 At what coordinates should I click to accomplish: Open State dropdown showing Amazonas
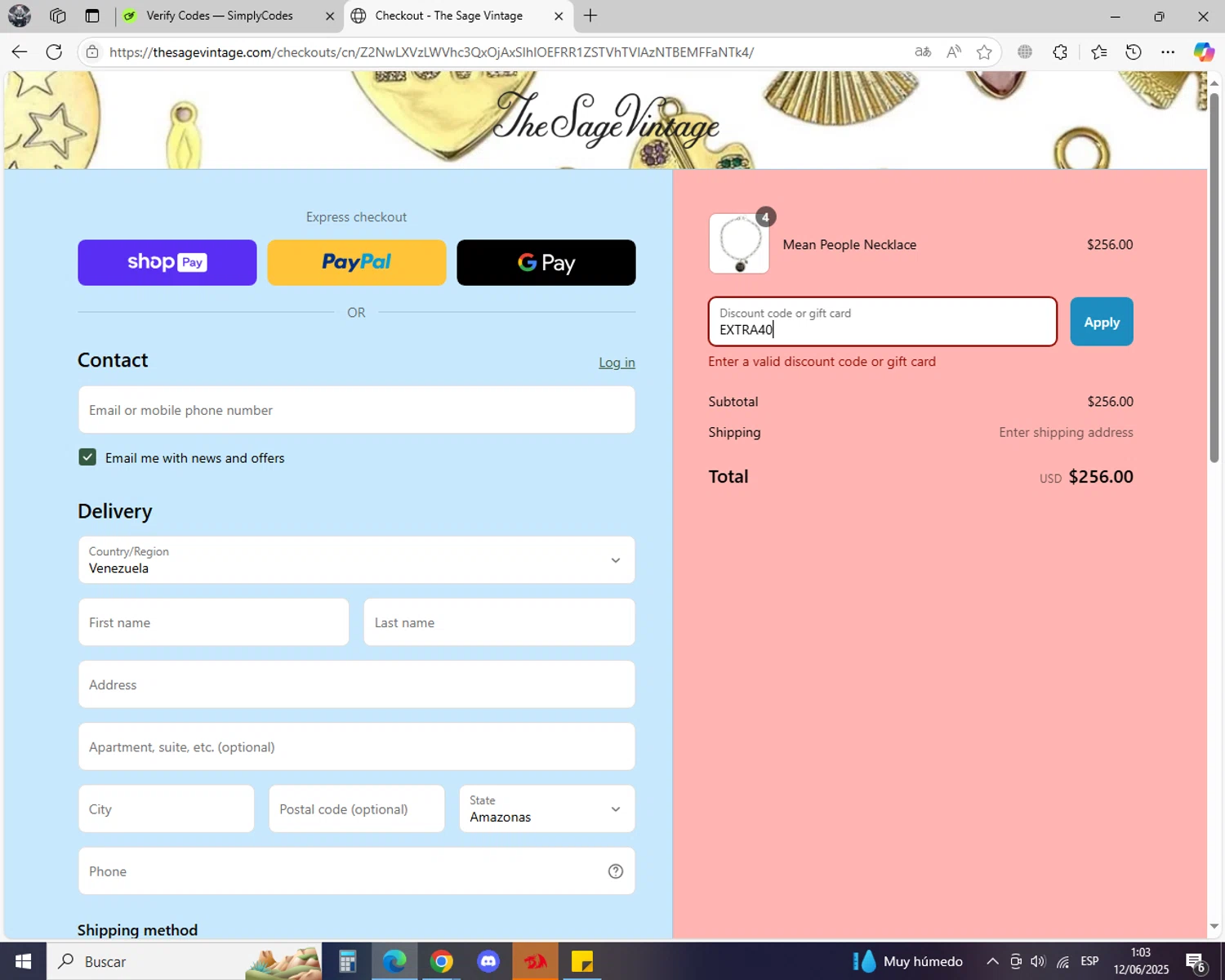click(546, 808)
